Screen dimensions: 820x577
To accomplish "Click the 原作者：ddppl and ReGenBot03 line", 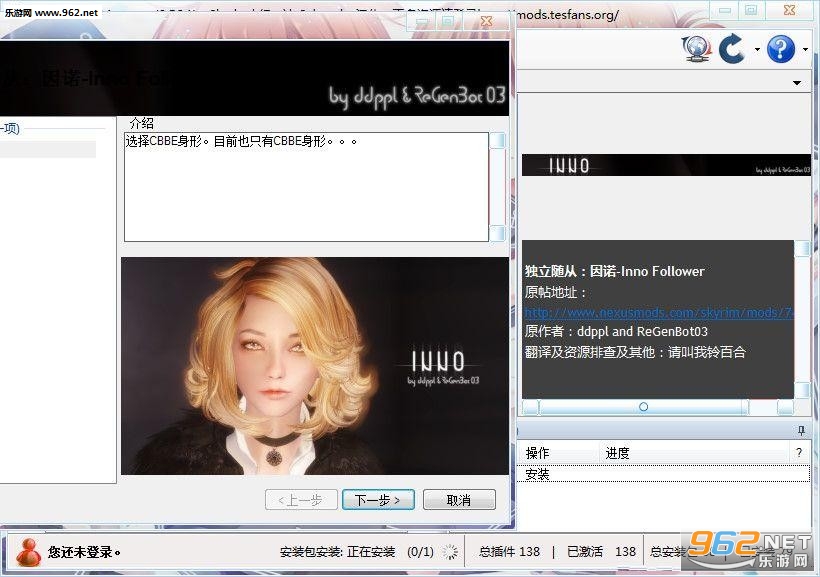I will coord(616,332).
